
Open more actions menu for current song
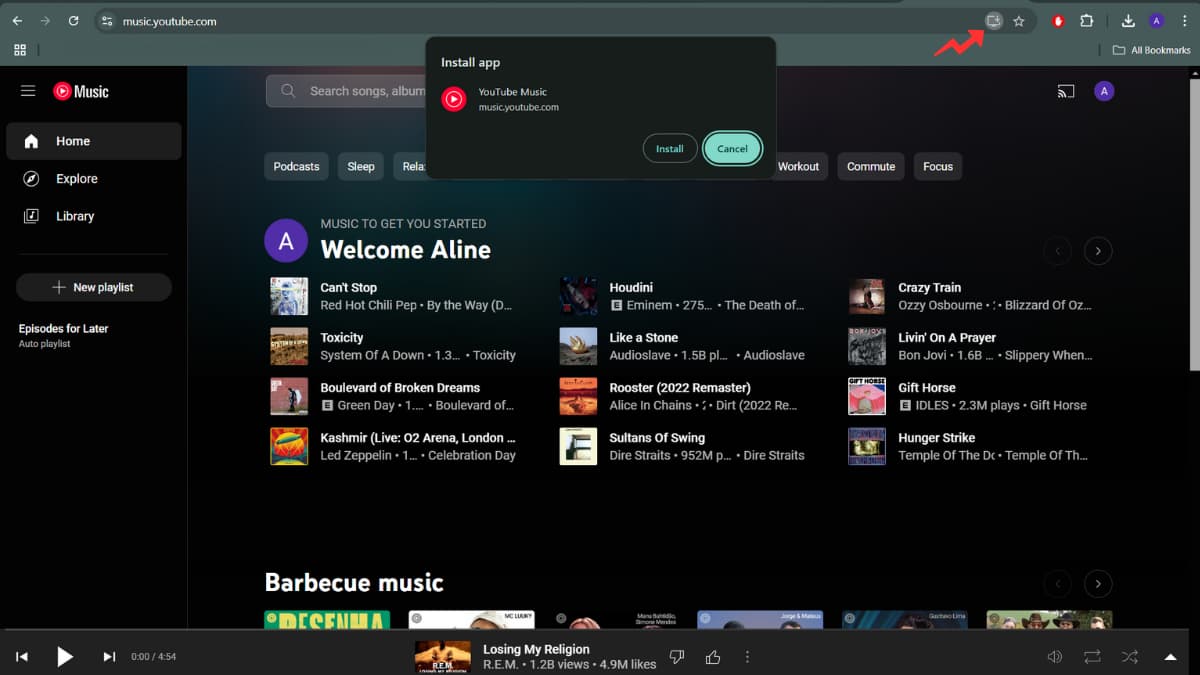(x=747, y=657)
